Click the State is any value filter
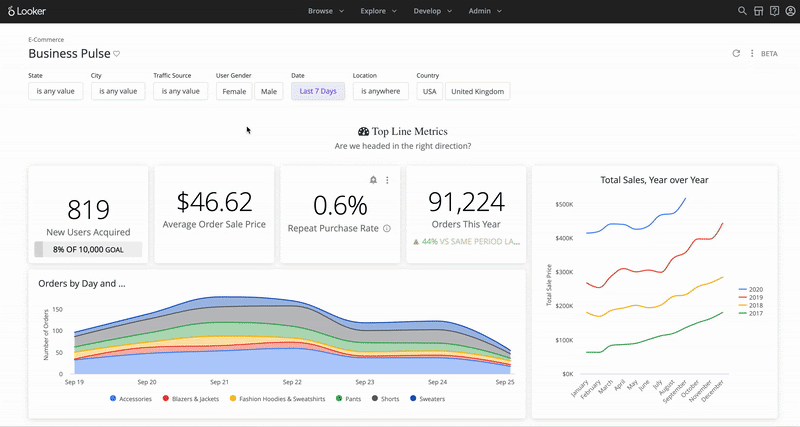800x427 pixels. click(56, 91)
